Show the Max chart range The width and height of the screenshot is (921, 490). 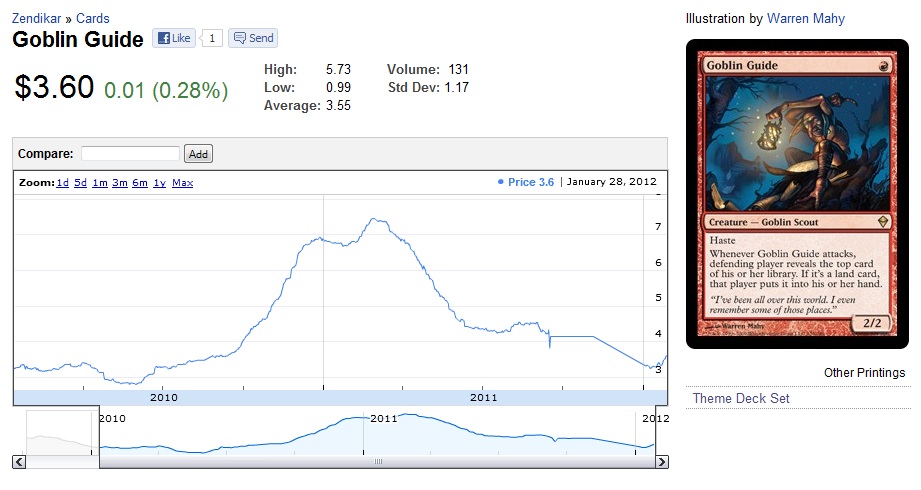(182, 183)
